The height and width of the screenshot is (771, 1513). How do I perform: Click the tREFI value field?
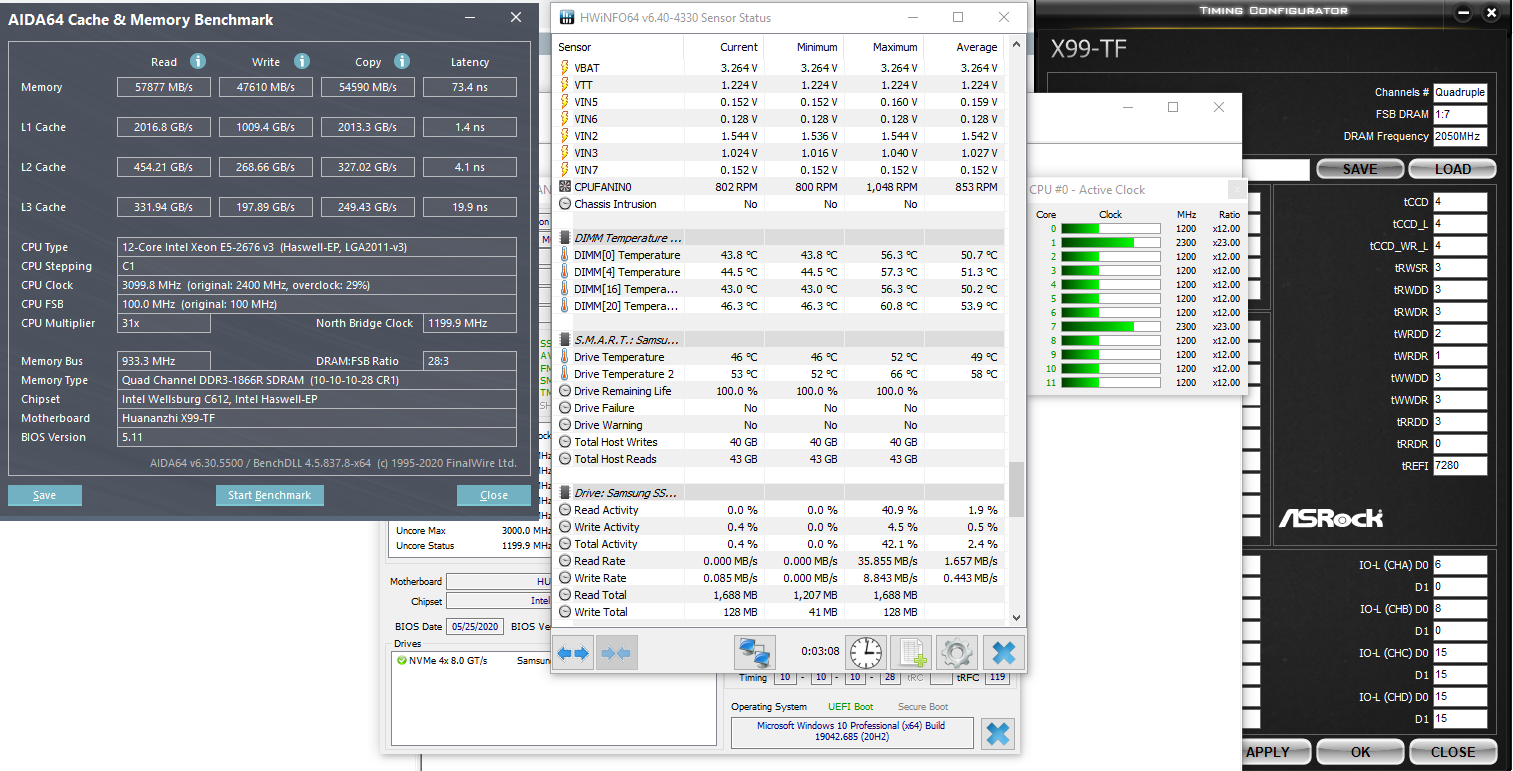point(1460,466)
